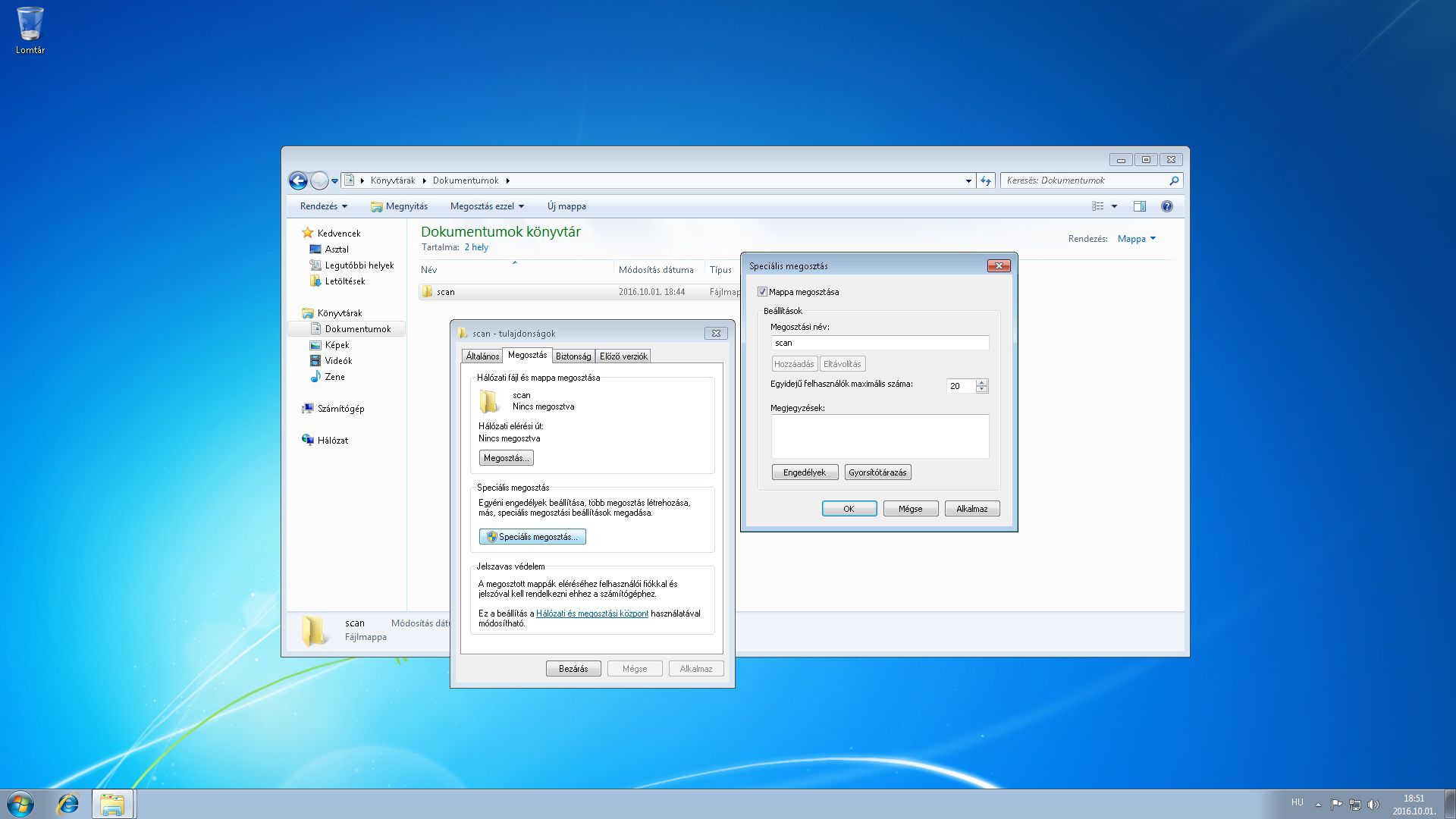The width and height of the screenshot is (1456, 819).
Task: Click the search magnifier icon
Action: (1174, 180)
